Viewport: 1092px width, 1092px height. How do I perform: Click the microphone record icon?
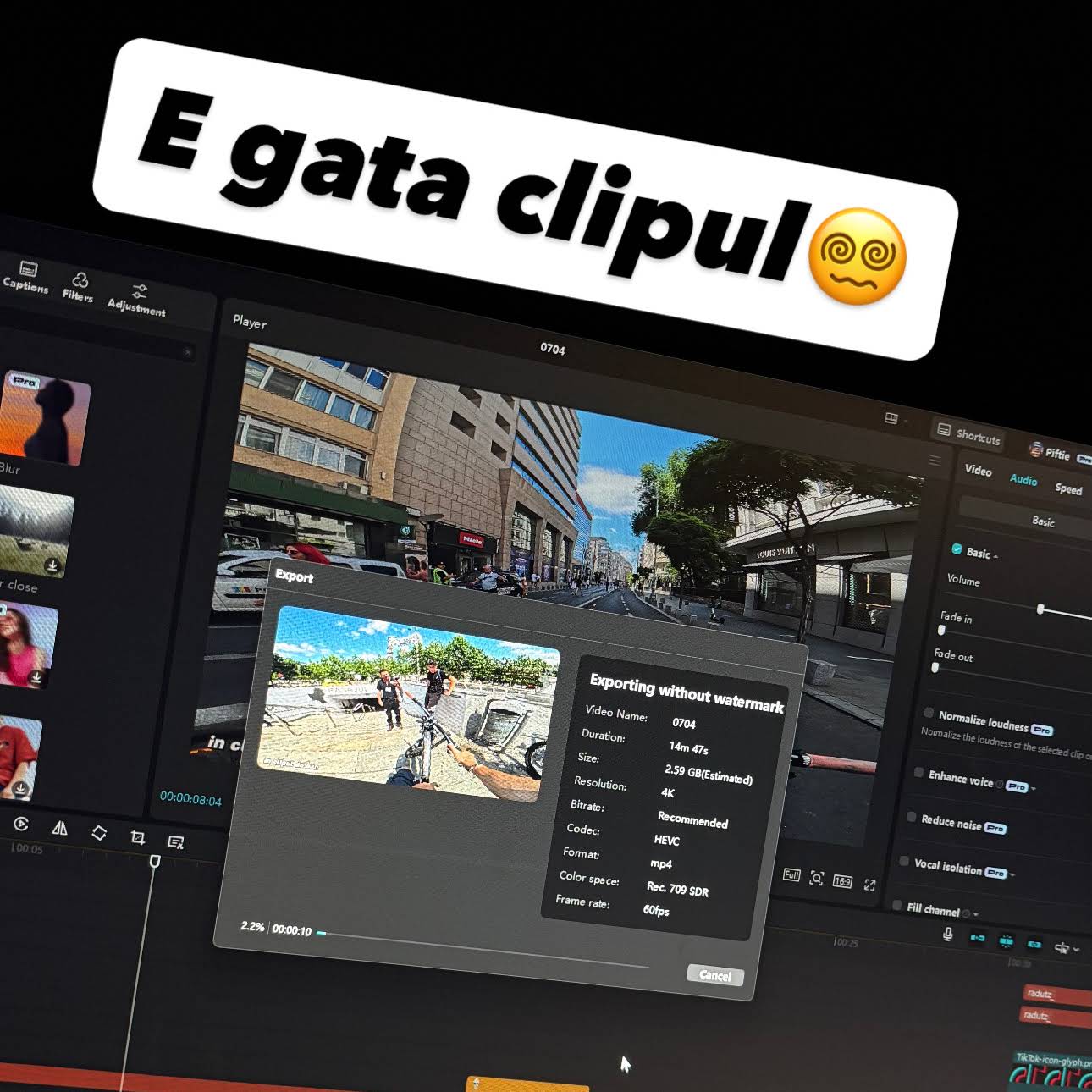(x=948, y=934)
